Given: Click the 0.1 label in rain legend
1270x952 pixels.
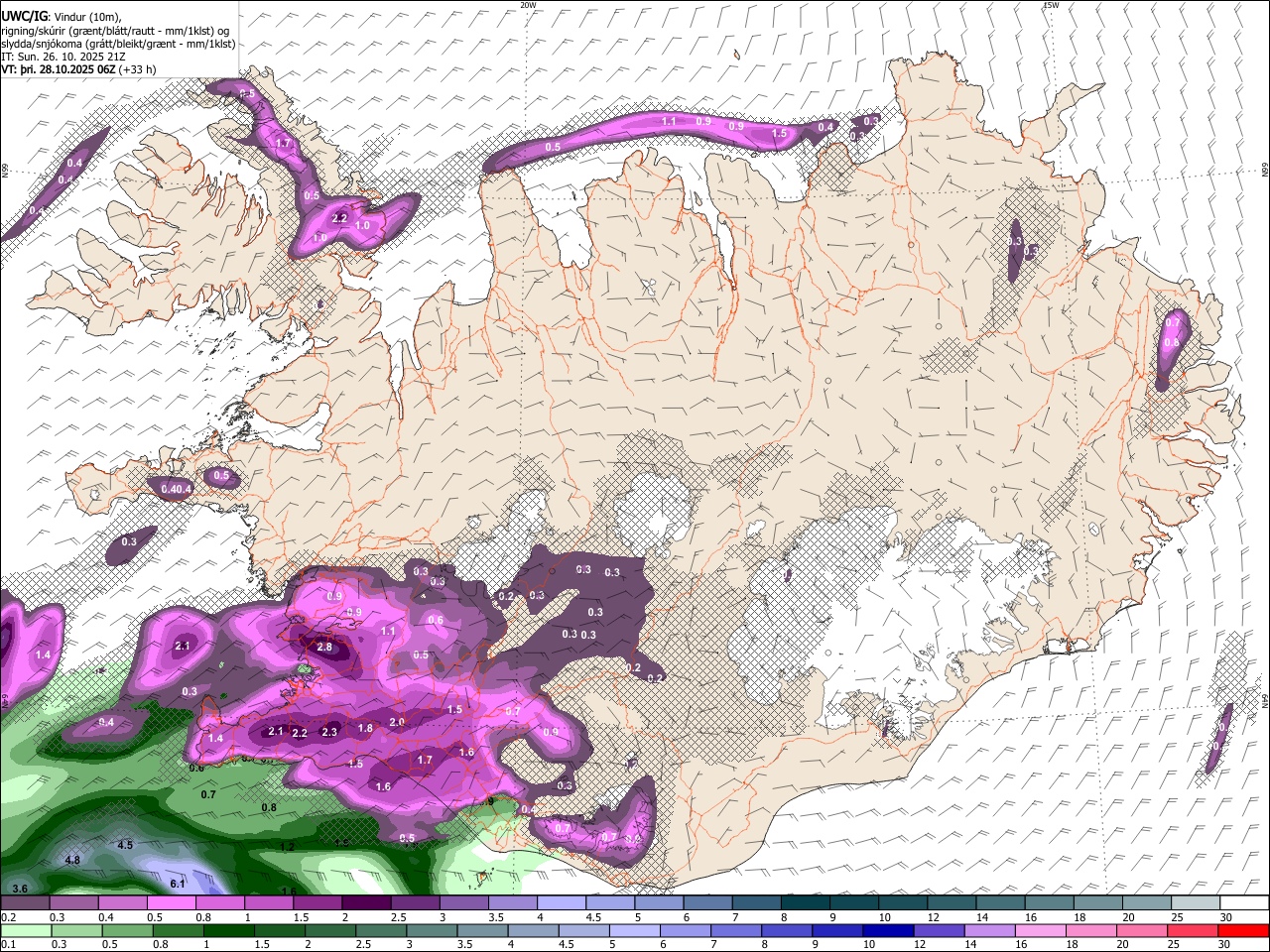Looking at the screenshot, I should [8, 945].
